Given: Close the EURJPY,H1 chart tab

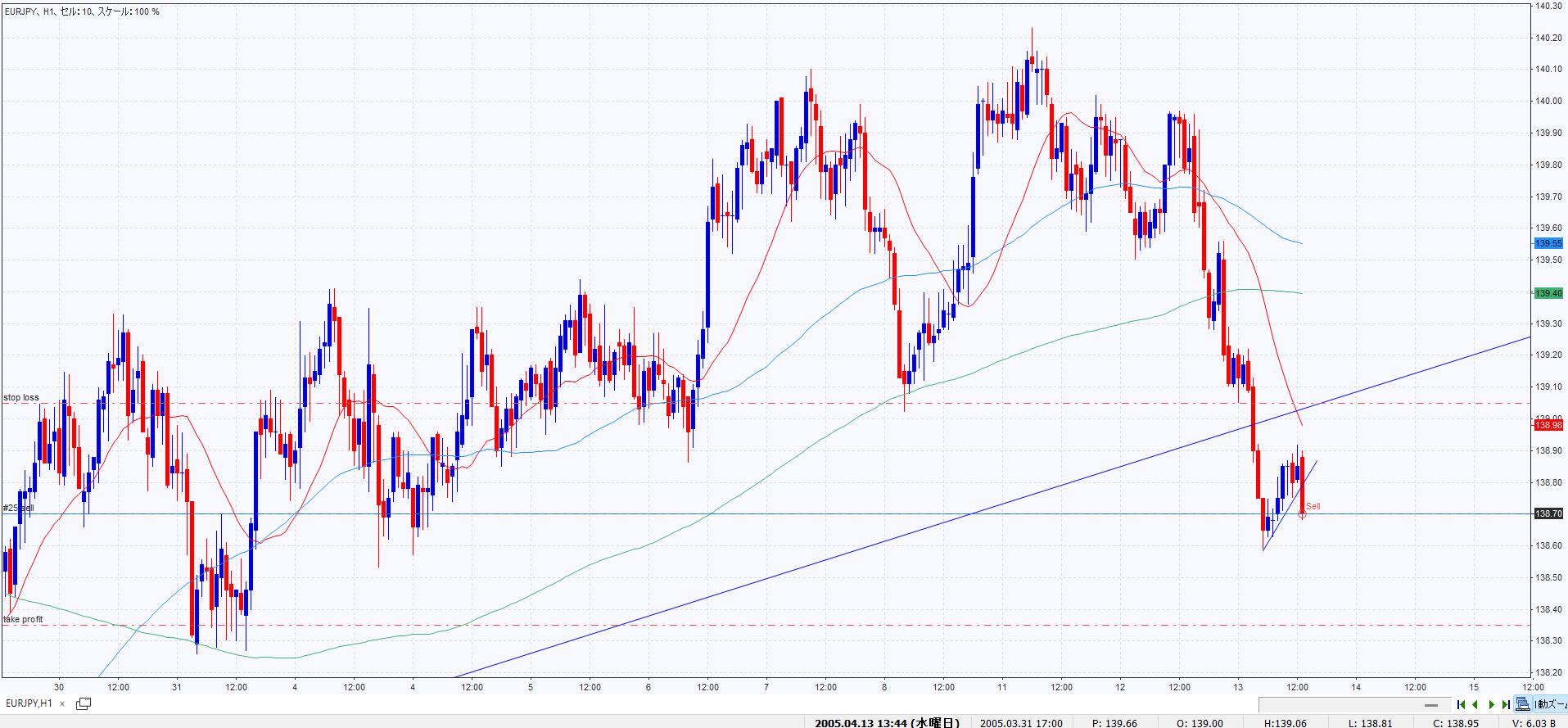Looking at the screenshot, I should pos(62,703).
